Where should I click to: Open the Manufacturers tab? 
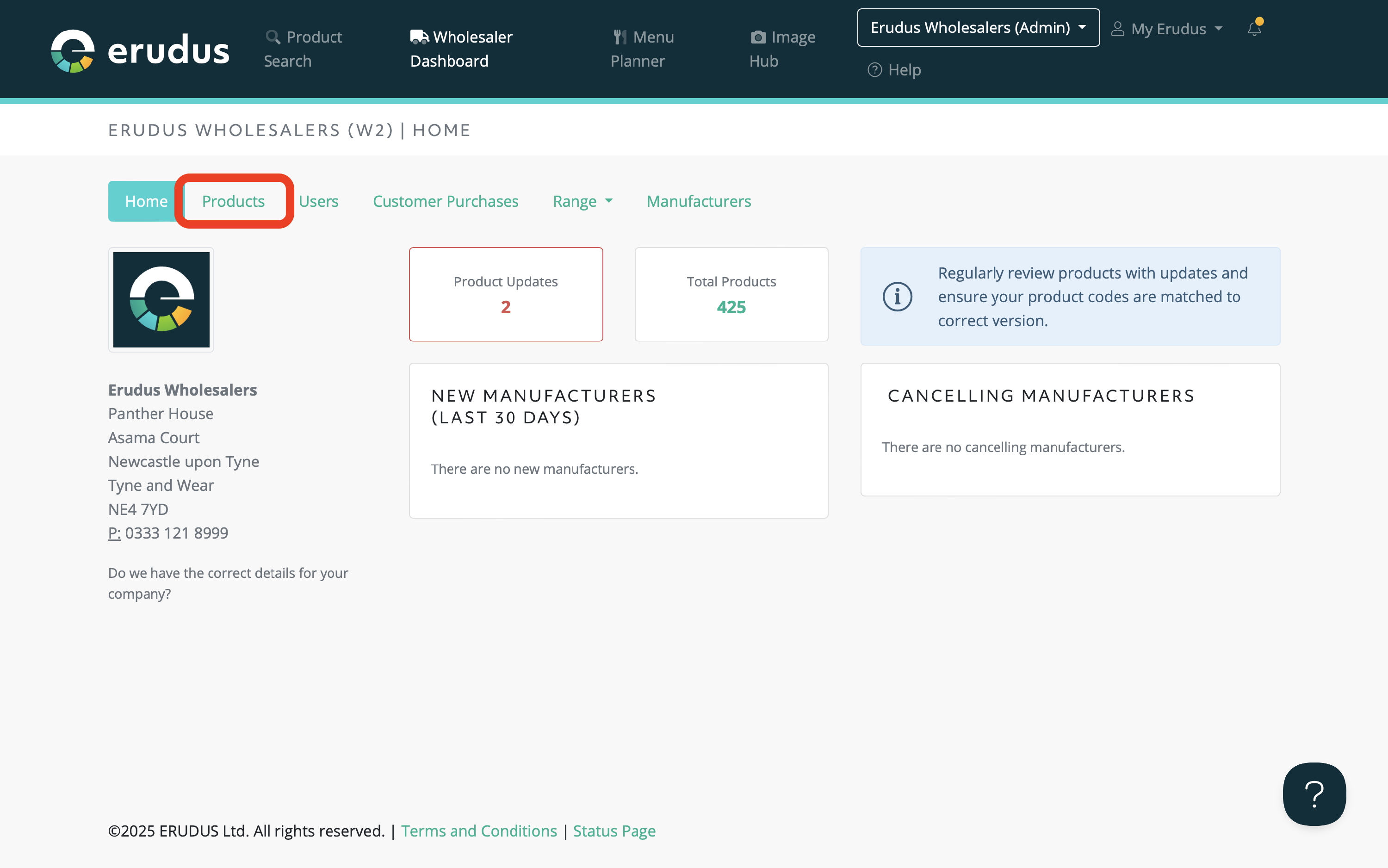coord(699,202)
